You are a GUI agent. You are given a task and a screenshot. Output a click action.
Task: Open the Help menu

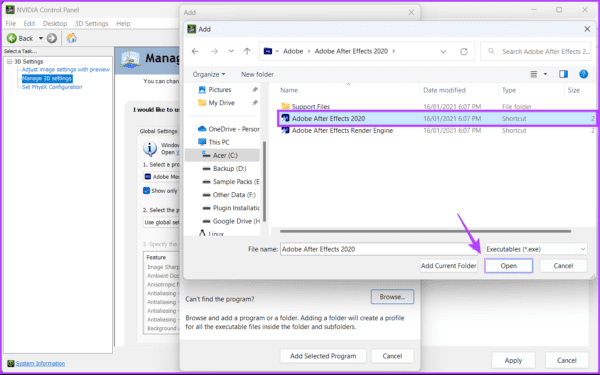pos(123,23)
